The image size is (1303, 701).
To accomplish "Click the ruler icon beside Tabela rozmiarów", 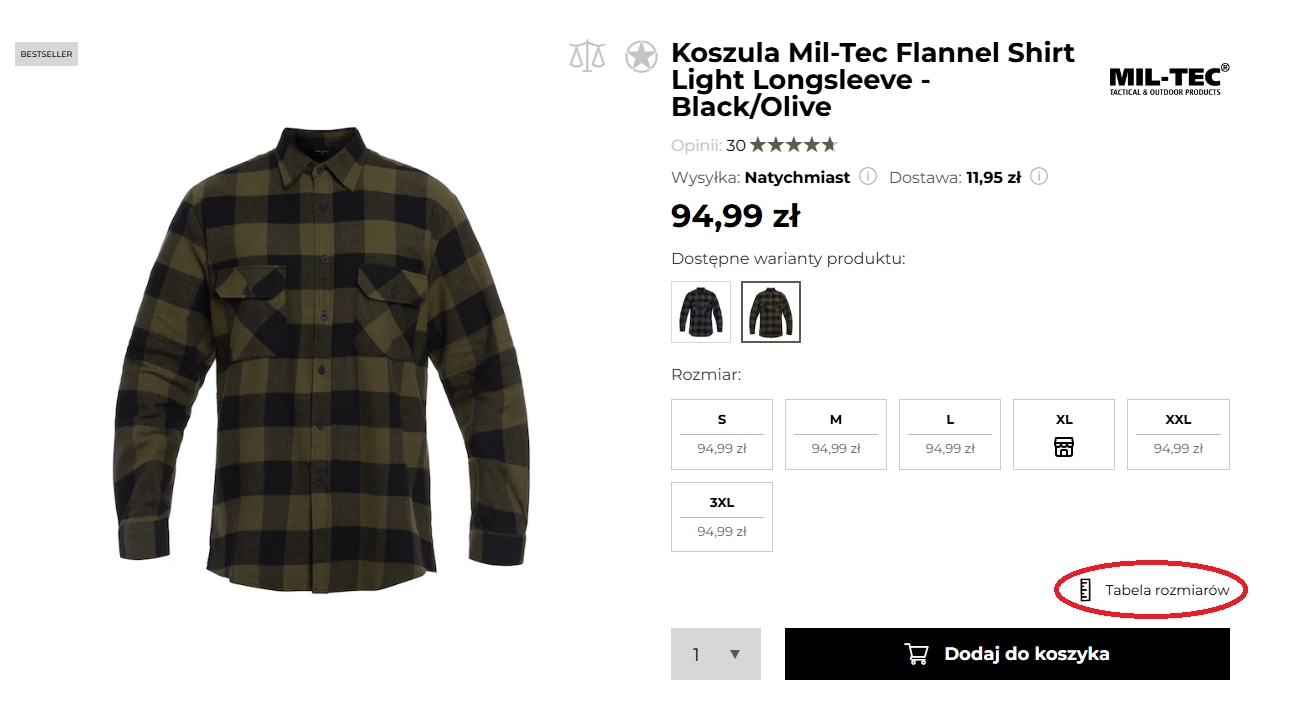I will point(1085,590).
